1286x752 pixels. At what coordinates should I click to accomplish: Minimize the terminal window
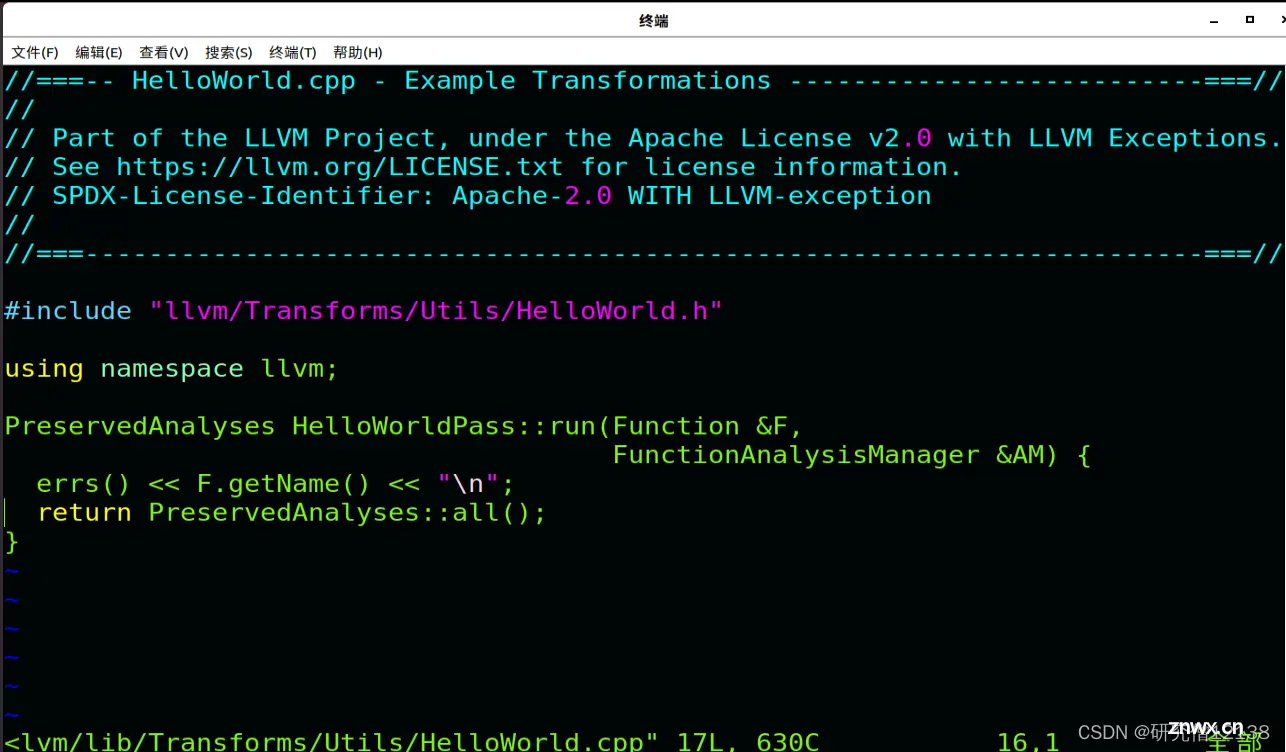click(1215, 20)
